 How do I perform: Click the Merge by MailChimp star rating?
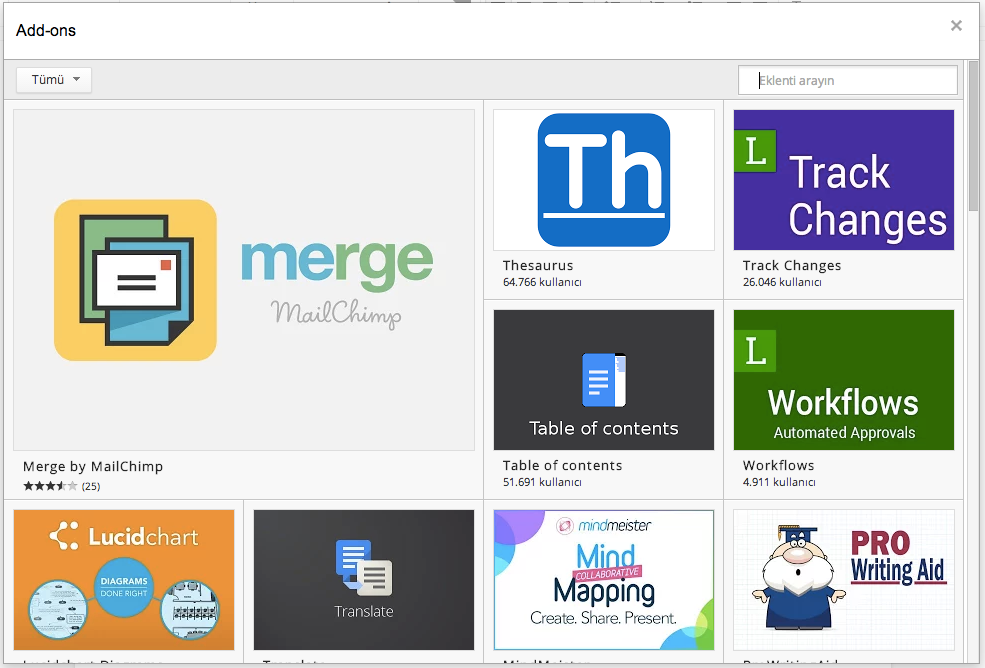point(50,486)
